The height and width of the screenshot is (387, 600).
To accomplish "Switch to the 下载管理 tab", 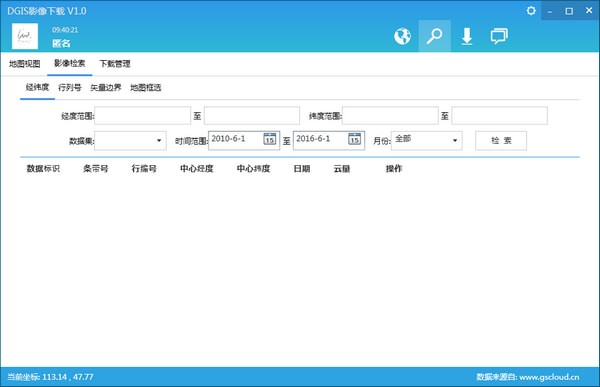I will pyautogui.click(x=115, y=64).
